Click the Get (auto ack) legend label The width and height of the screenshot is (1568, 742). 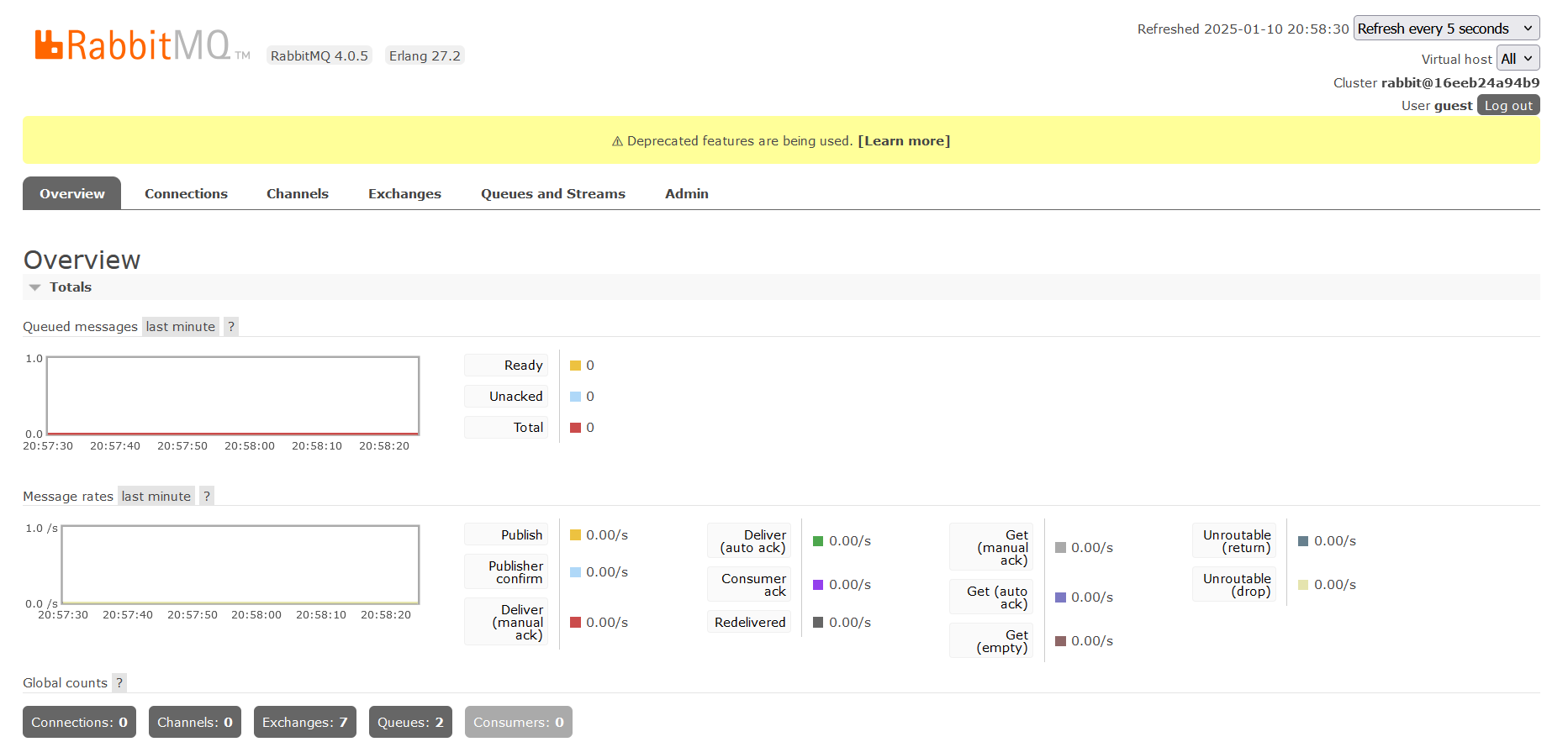[x=992, y=597]
